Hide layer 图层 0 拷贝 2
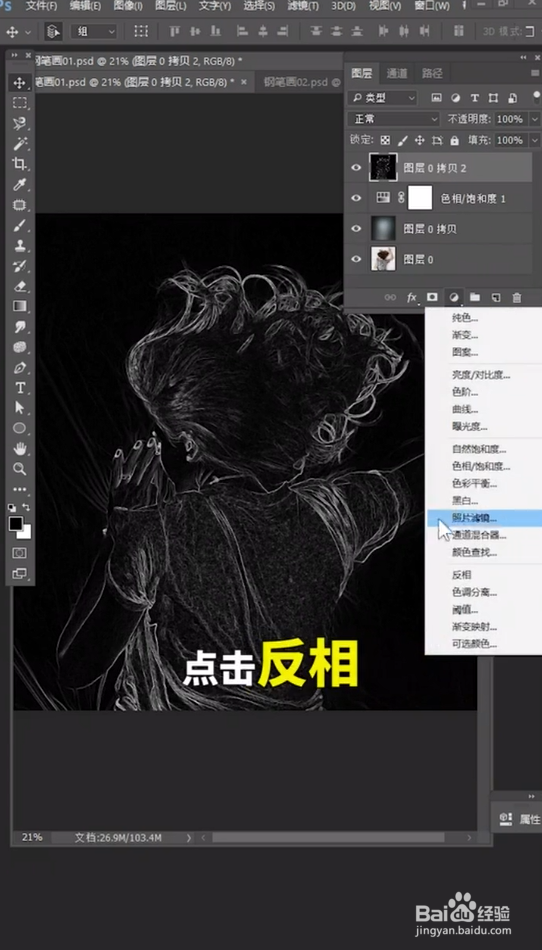 point(356,168)
